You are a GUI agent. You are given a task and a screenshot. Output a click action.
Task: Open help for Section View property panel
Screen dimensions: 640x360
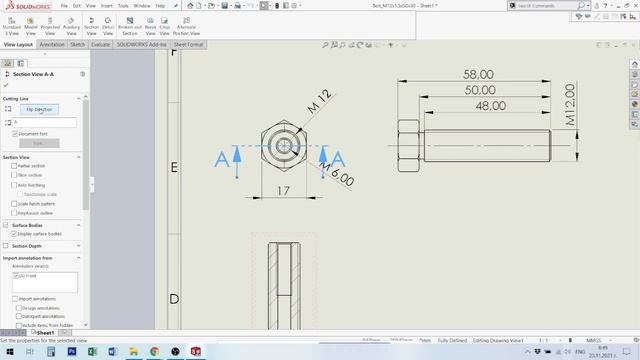[82, 74]
